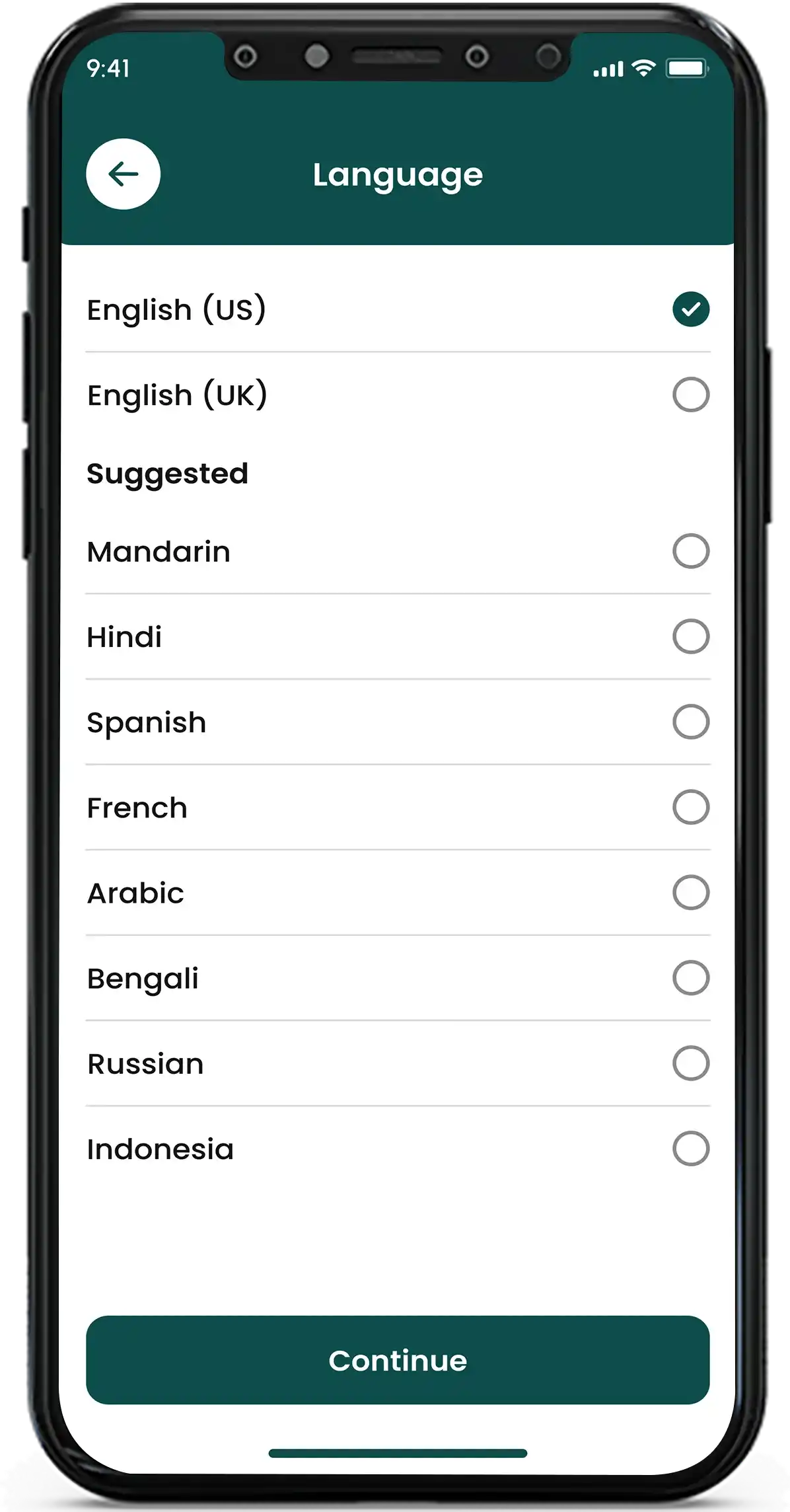The height and width of the screenshot is (1512, 790).
Task: Pick the Spanish radio button
Action: point(691,722)
